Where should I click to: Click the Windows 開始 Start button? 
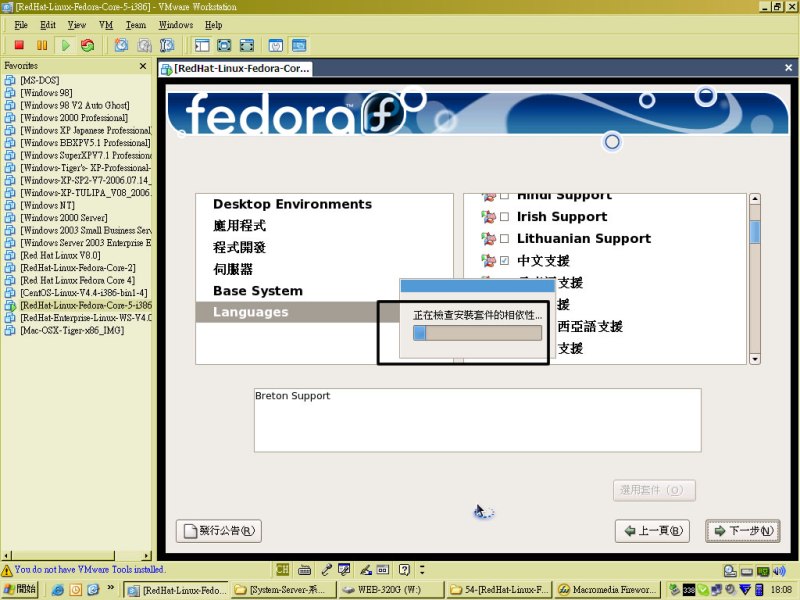[20, 589]
